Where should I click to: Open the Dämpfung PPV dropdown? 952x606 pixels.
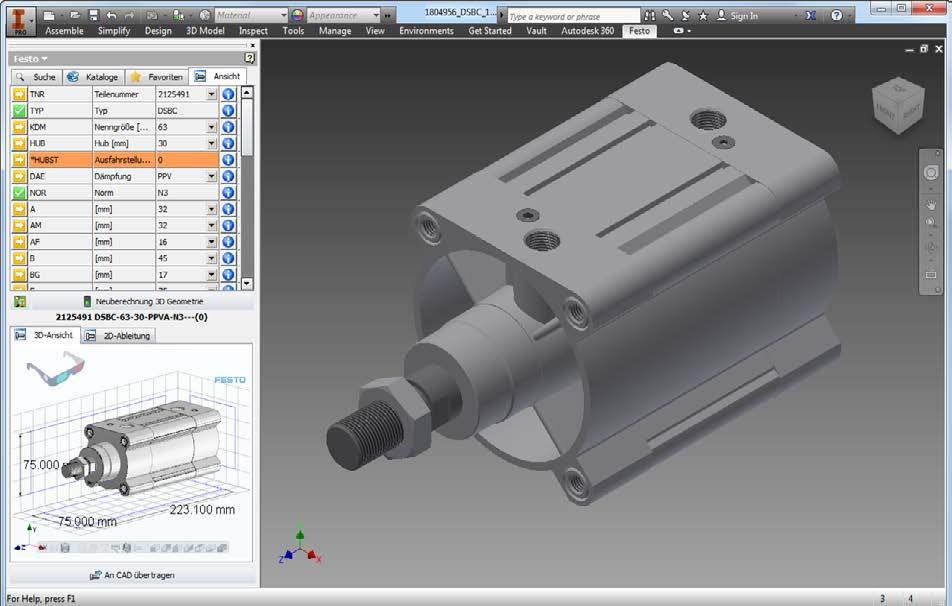pos(211,176)
